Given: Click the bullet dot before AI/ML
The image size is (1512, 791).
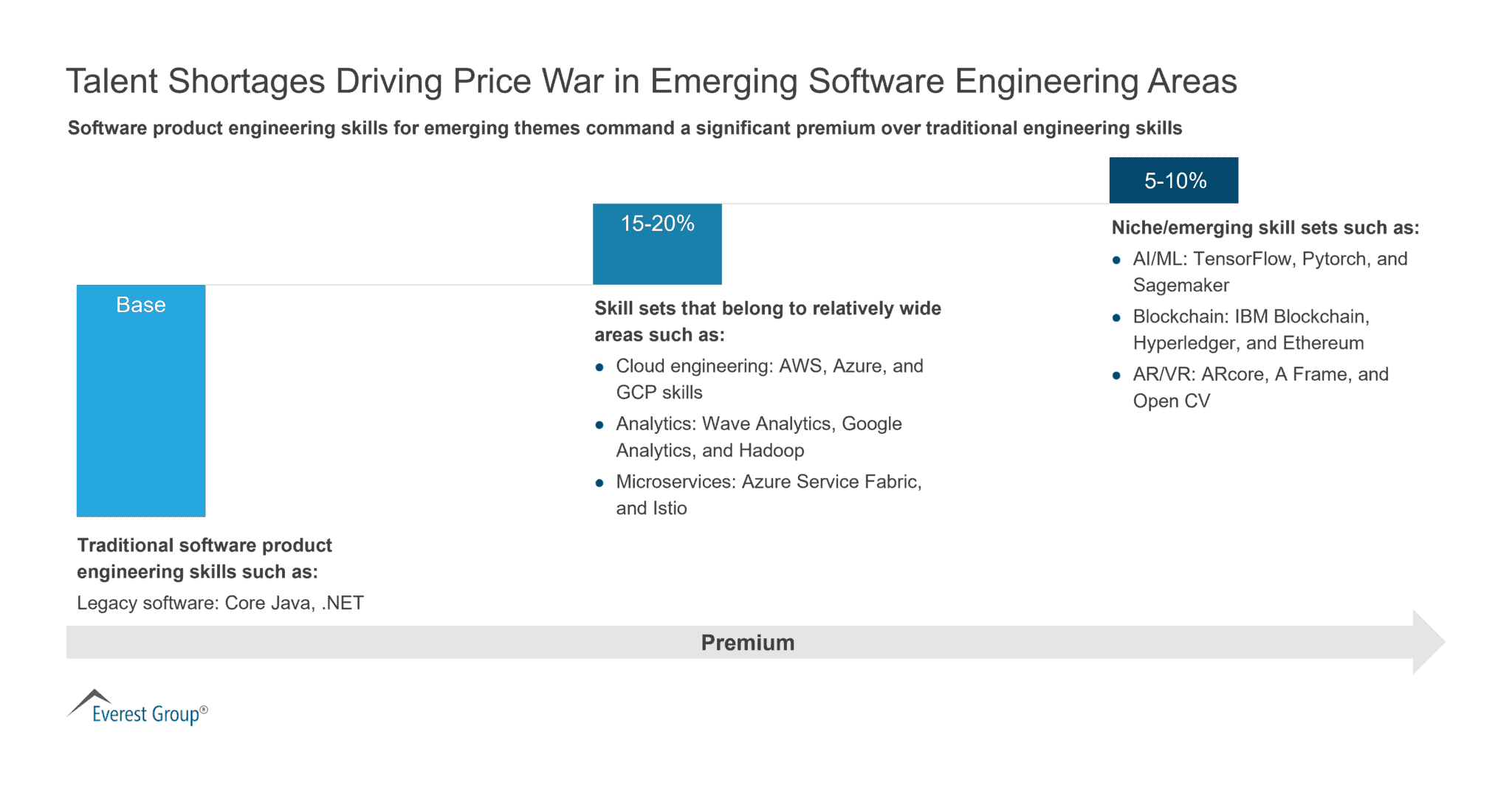Looking at the screenshot, I should tap(1116, 260).
